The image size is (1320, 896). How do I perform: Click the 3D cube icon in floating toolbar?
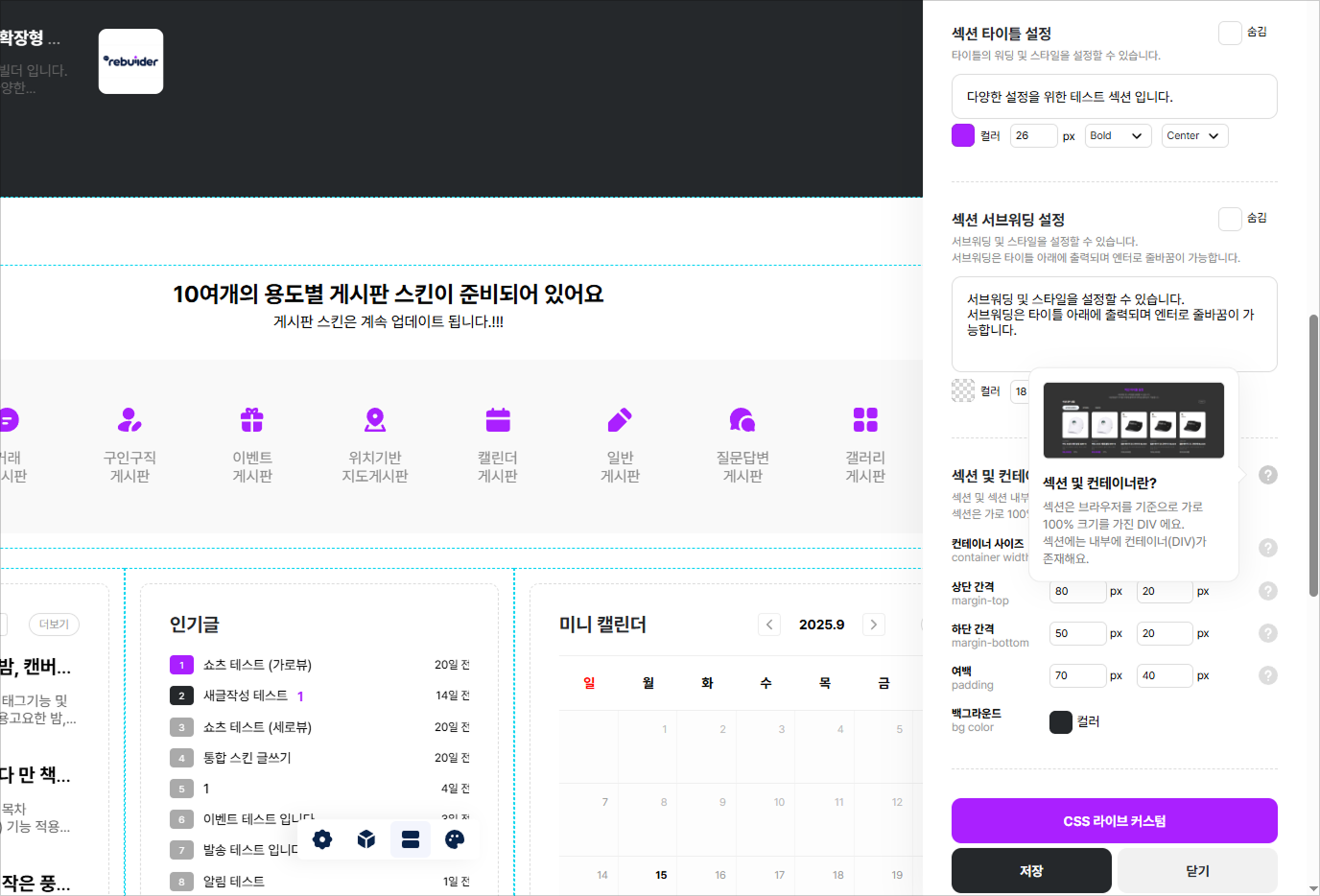point(366,839)
